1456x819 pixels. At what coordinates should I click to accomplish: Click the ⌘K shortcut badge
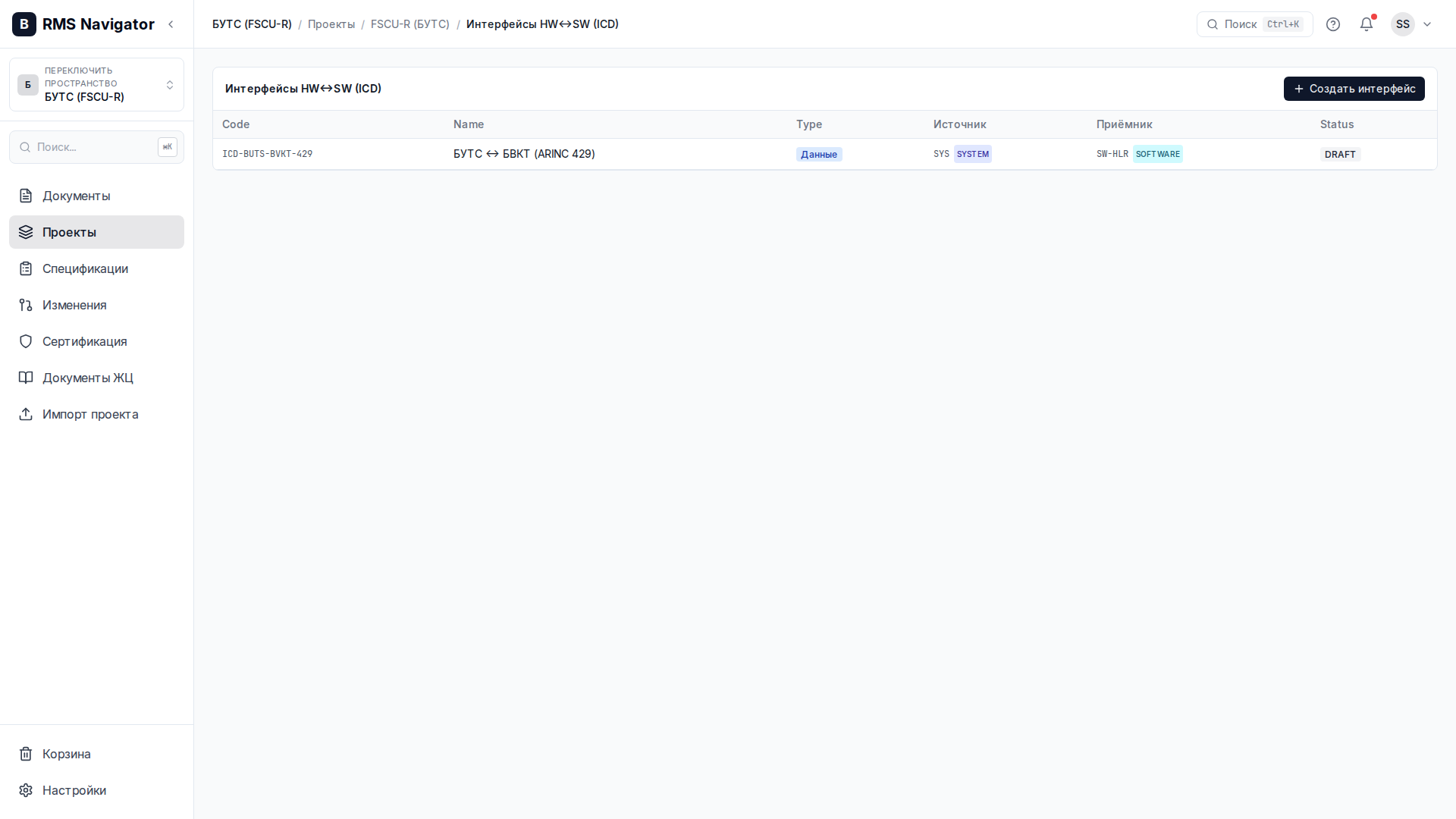(168, 147)
